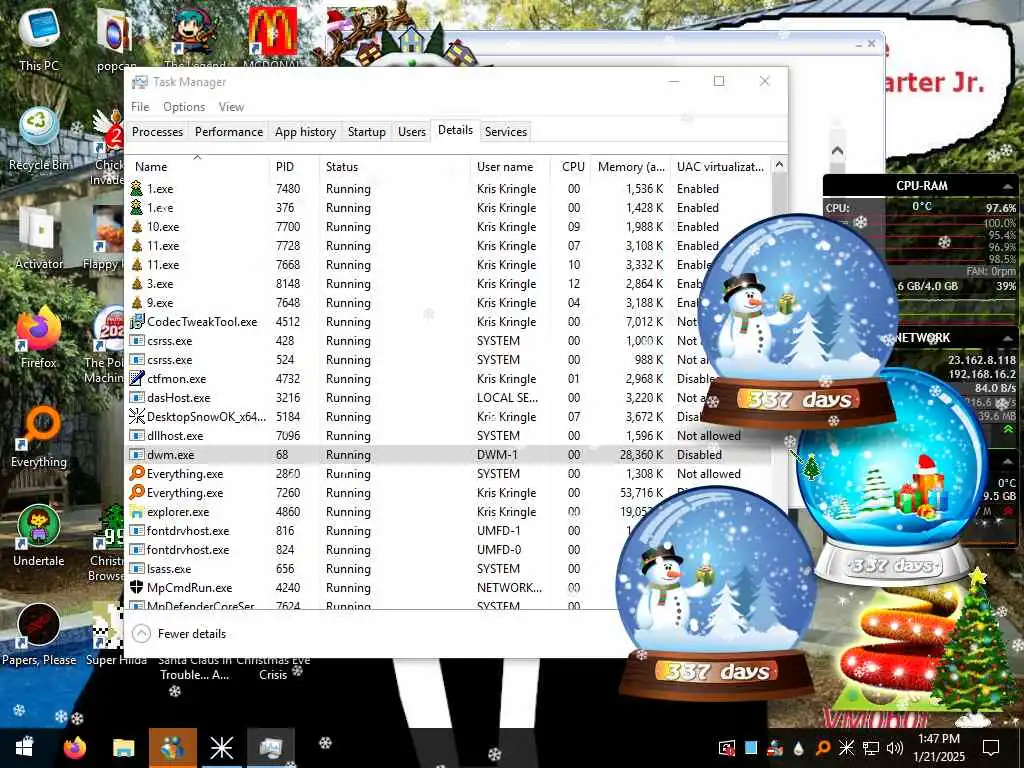
Task: Open the network tray icon
Action: click(x=871, y=748)
